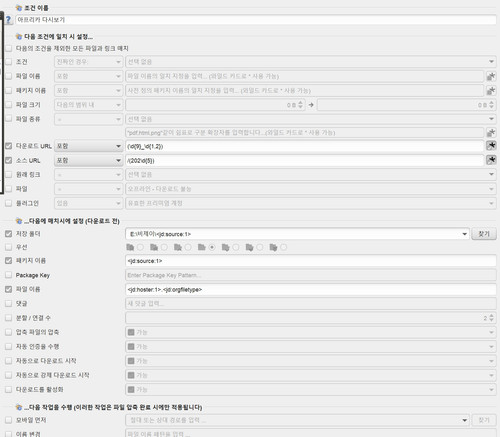Click 찾기 browse button for 저장 폴더
Screen dimensions: 500x437
click(x=484, y=234)
